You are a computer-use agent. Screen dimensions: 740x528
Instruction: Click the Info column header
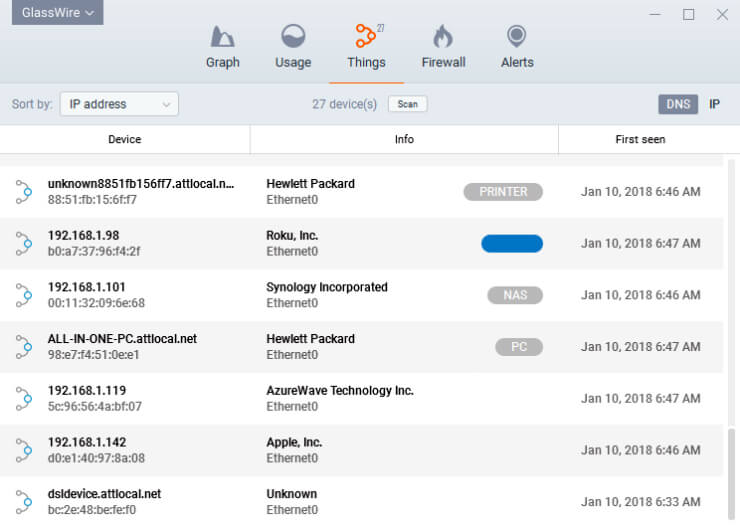tap(404, 139)
